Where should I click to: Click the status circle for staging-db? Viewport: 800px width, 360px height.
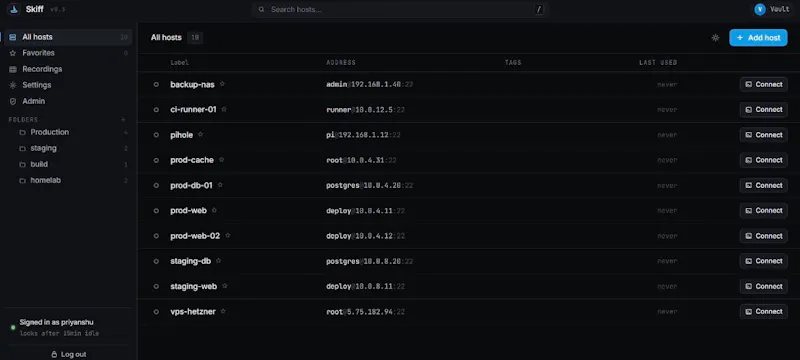tap(156, 261)
